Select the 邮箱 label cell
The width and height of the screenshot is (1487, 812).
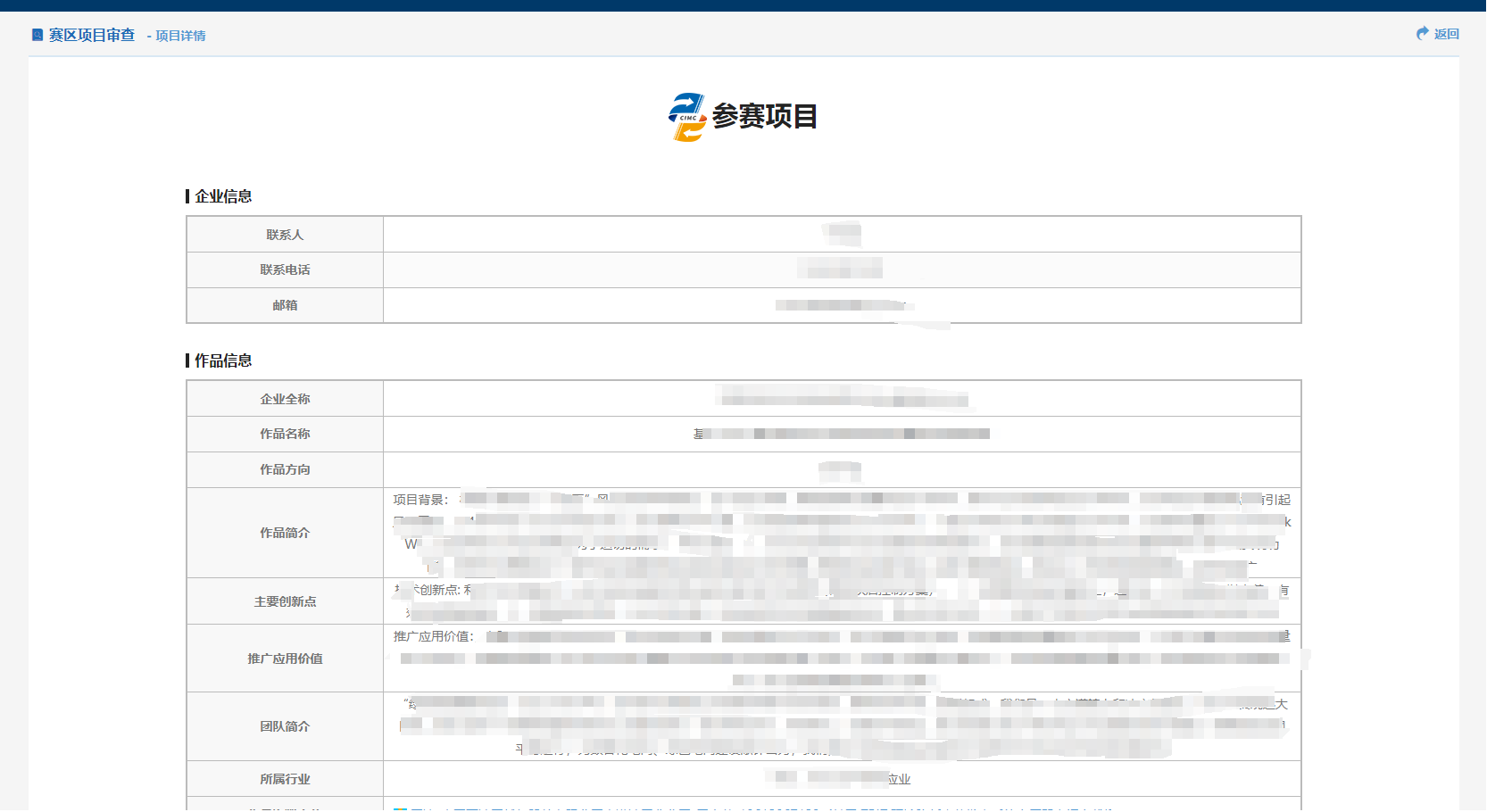[285, 305]
